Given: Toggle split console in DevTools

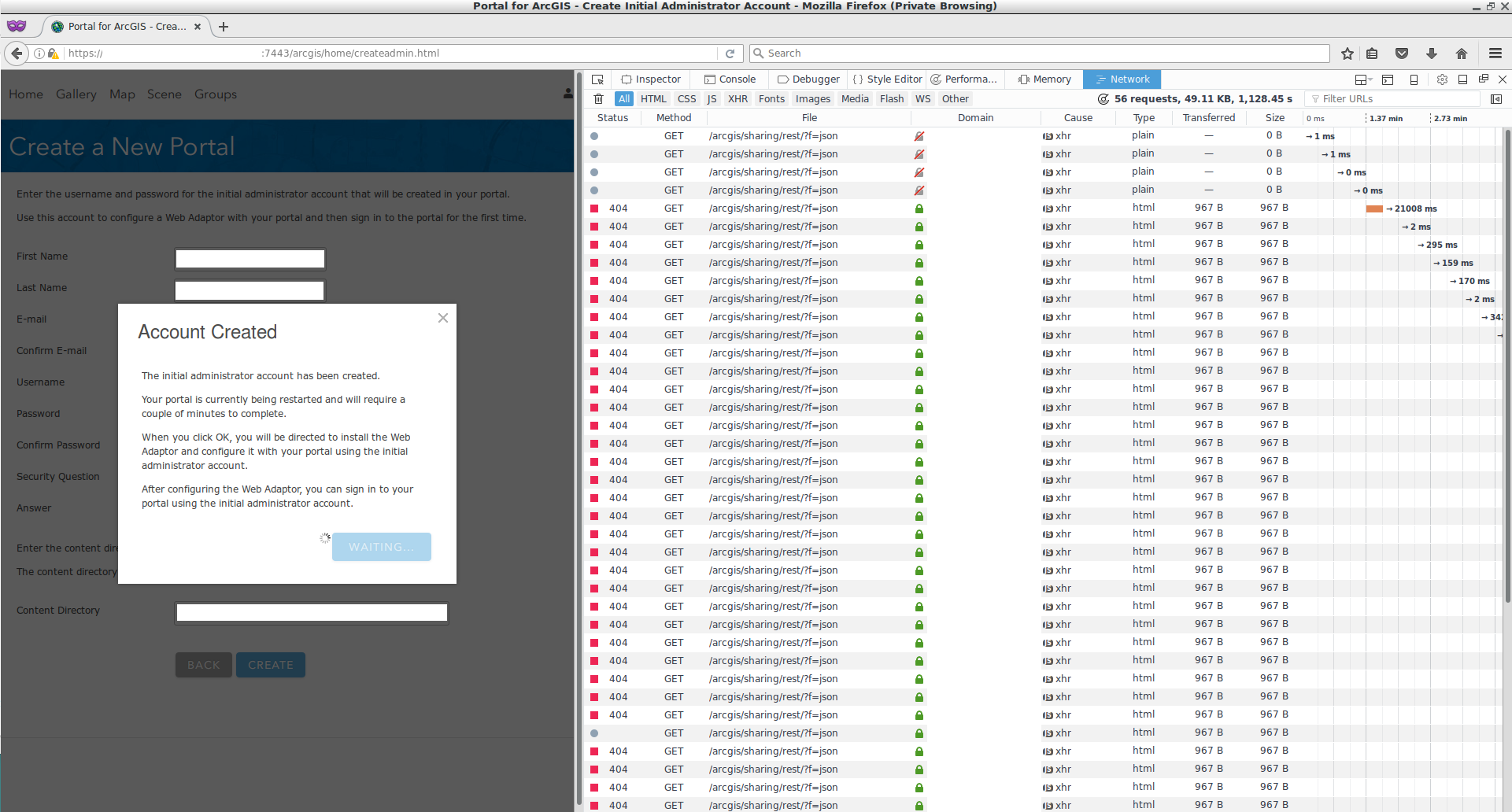Looking at the screenshot, I should point(1388,79).
